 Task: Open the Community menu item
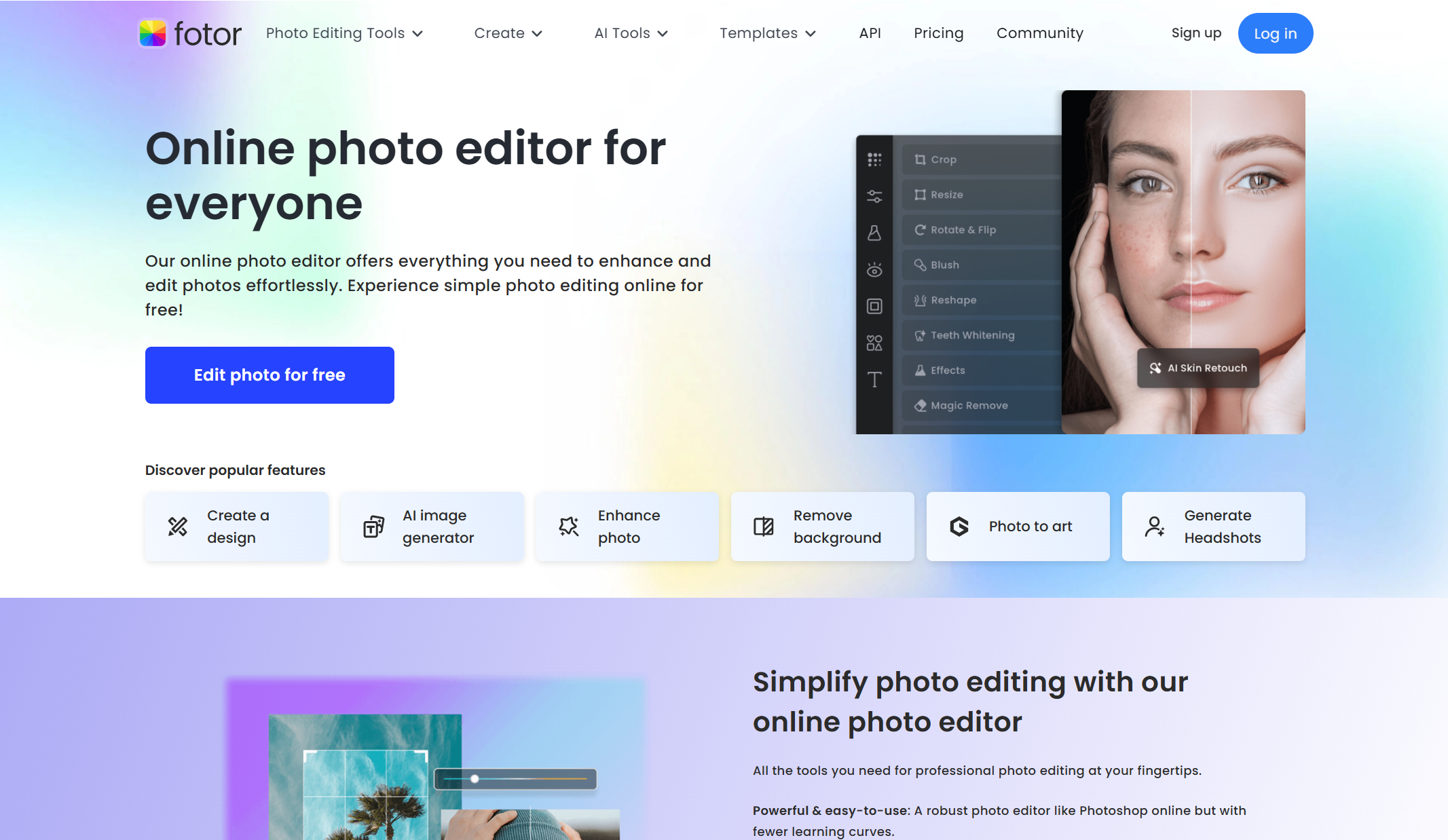coord(1039,33)
